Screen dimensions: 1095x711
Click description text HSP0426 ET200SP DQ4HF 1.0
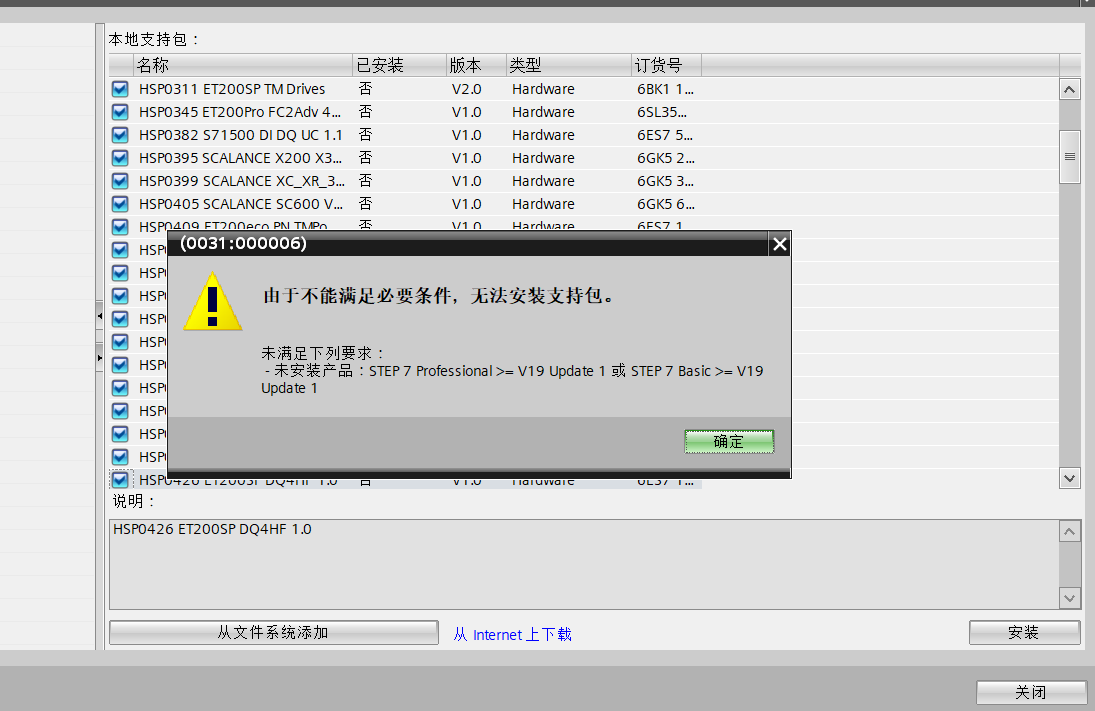tap(212, 529)
